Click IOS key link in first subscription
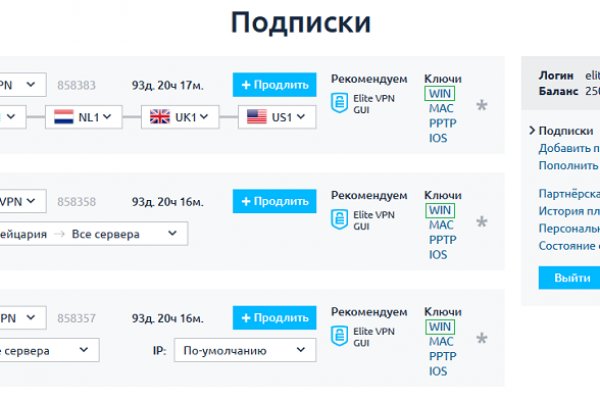 [437, 138]
